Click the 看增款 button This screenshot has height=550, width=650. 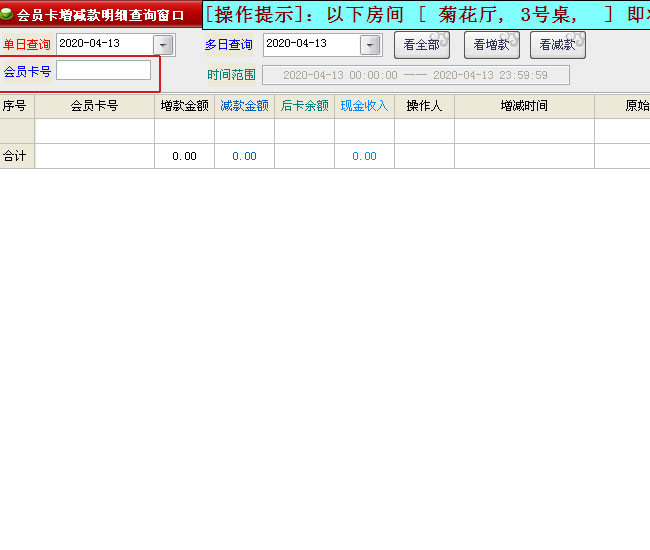492,45
